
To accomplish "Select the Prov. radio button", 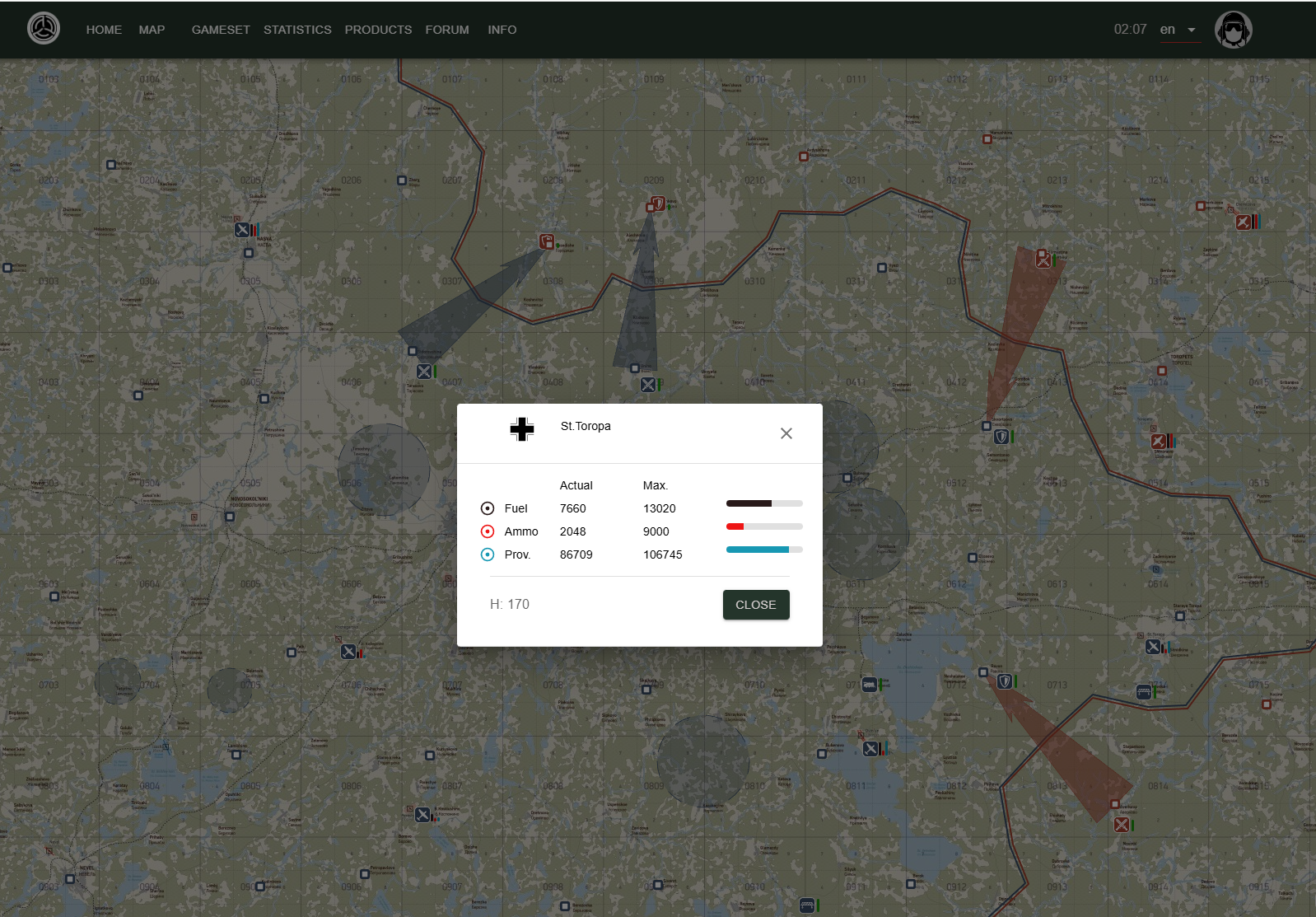I will (x=488, y=554).
